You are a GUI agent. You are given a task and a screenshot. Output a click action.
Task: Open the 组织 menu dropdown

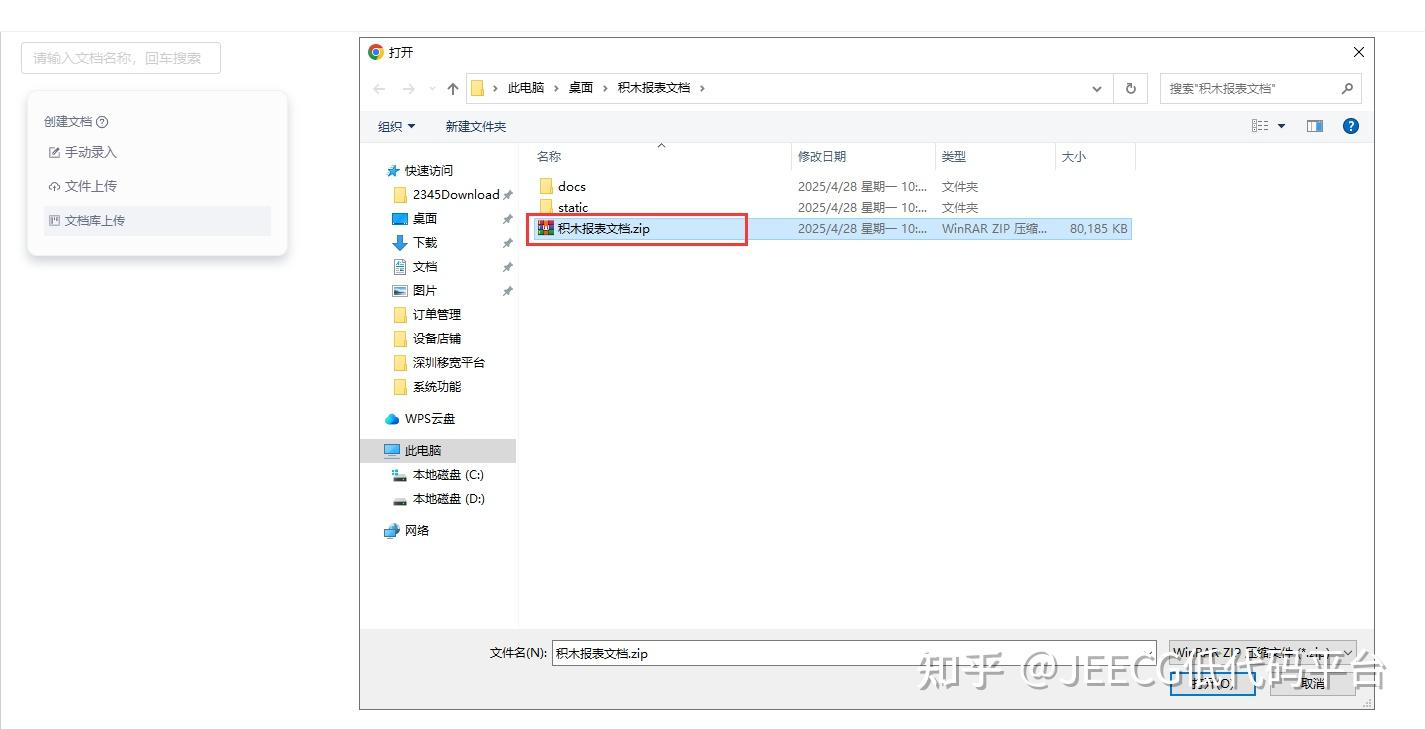click(396, 126)
